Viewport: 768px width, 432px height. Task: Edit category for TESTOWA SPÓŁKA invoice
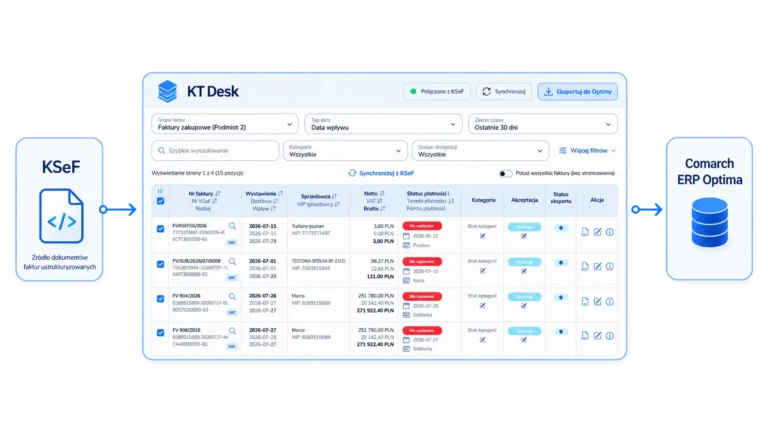[482, 270]
